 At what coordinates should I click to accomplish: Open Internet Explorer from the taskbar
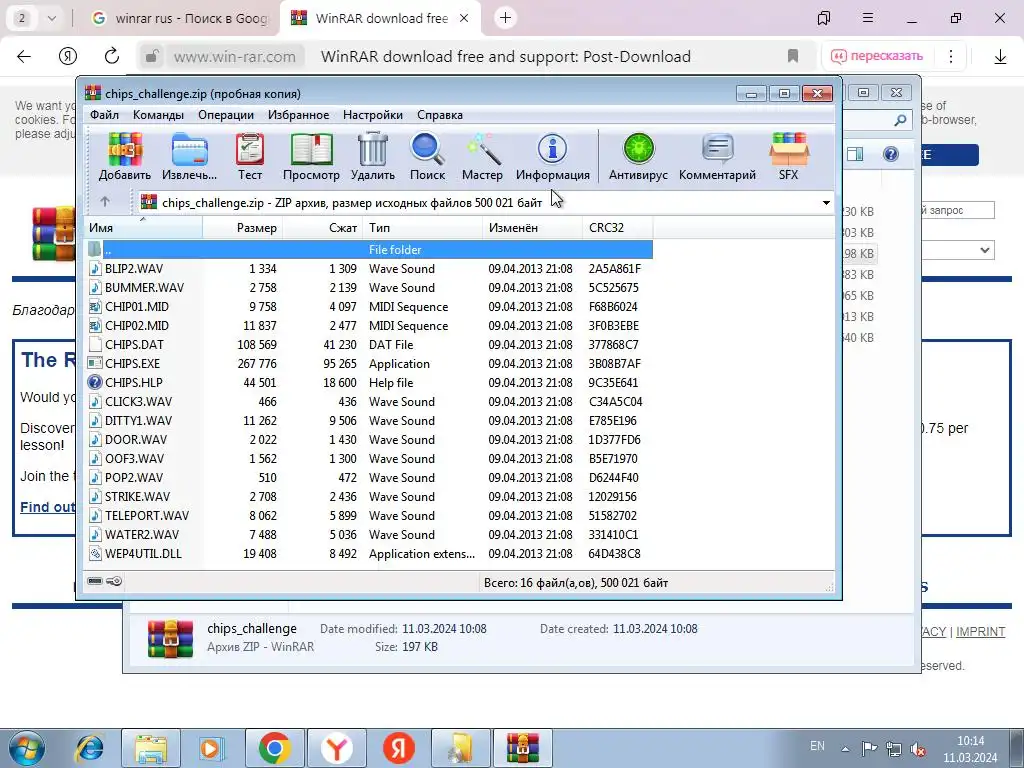[x=89, y=748]
